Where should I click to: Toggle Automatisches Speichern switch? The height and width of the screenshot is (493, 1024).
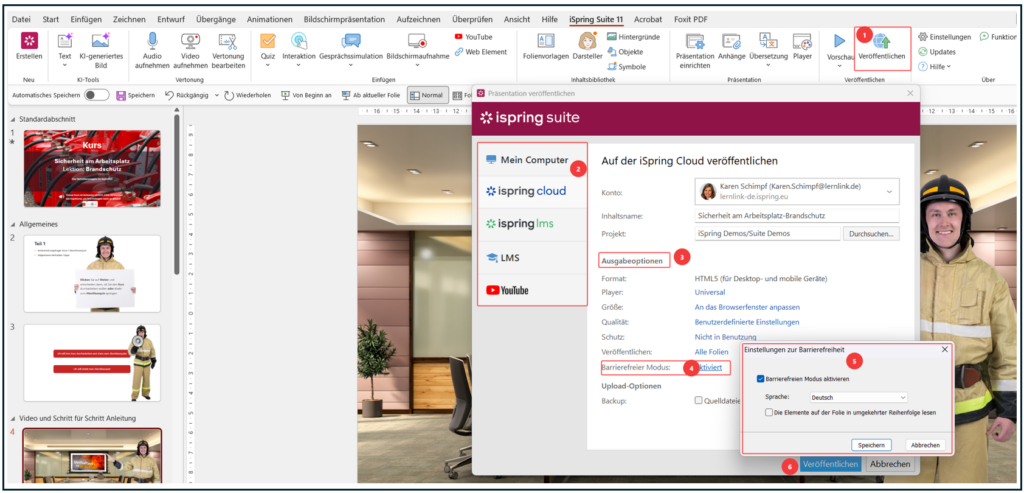coord(97,95)
